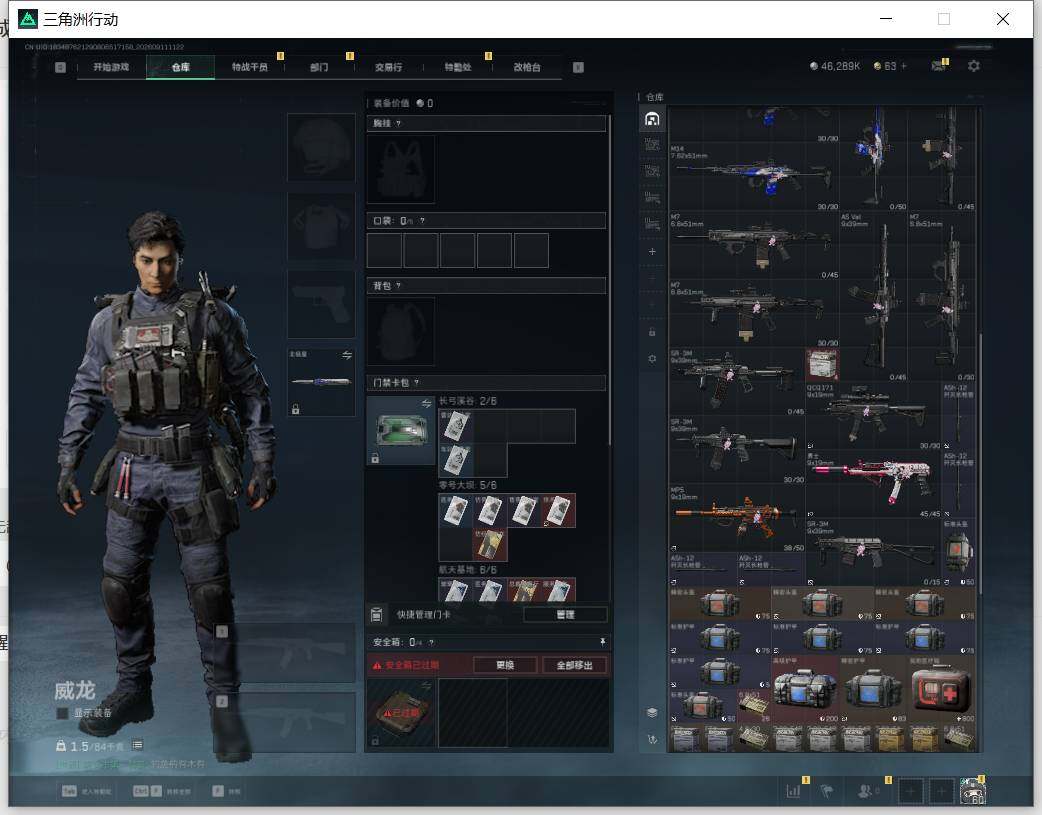
Task: Open the 部门 tab
Action: coord(319,67)
